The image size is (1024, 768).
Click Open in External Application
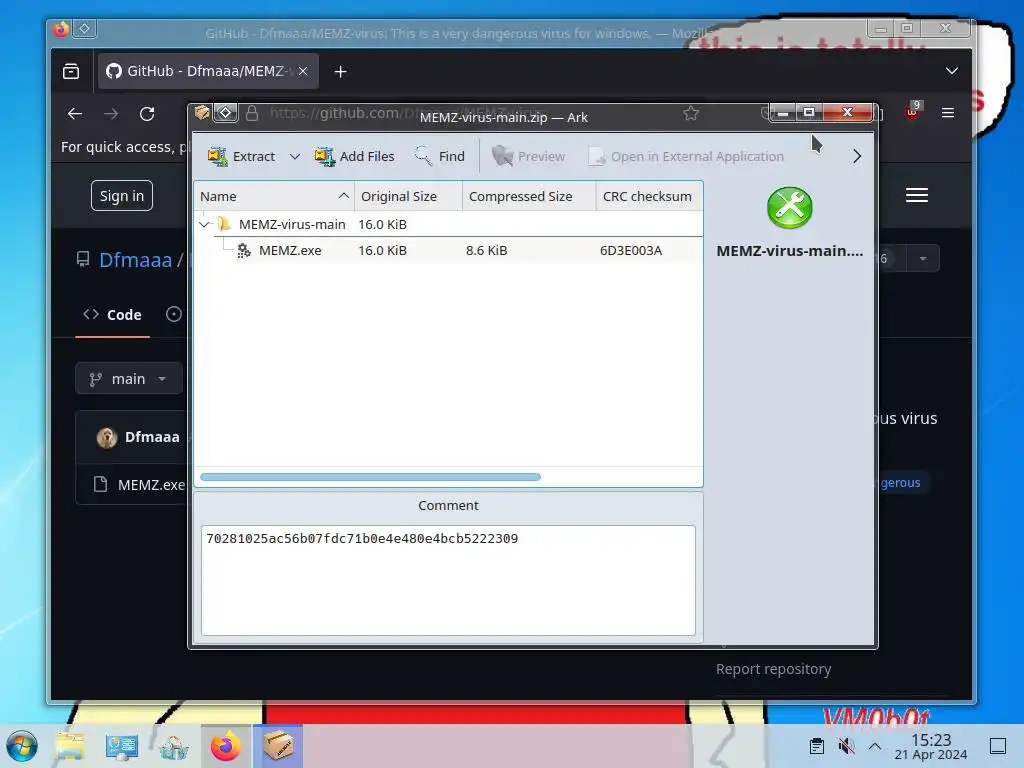pyautogui.click(x=686, y=156)
